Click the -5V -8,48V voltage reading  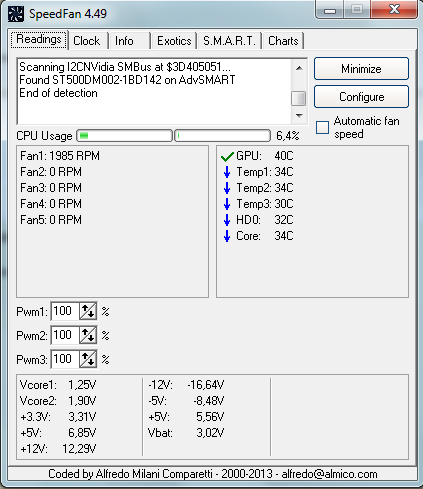(186, 401)
